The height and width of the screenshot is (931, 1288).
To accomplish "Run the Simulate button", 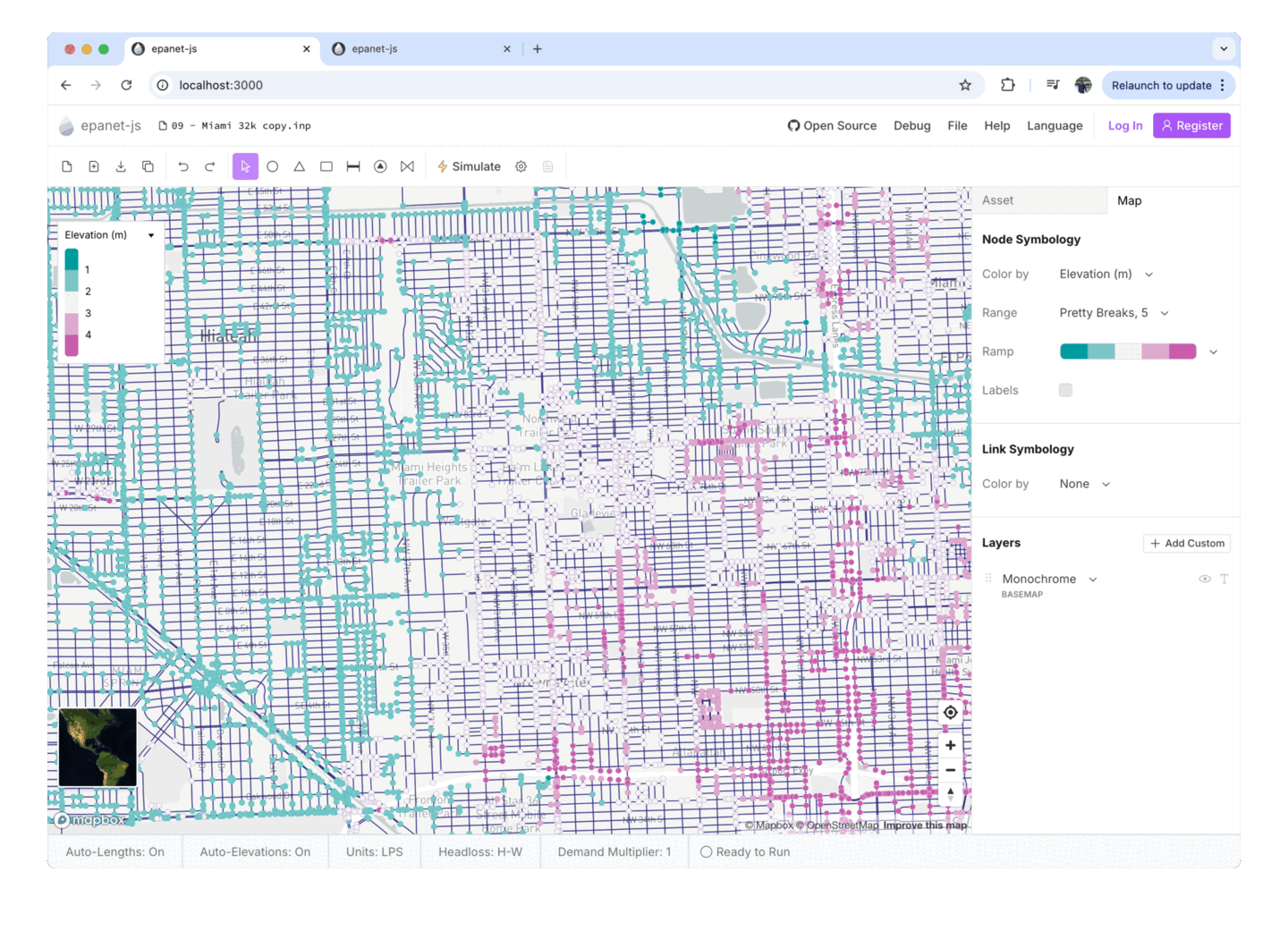I will 469,166.
